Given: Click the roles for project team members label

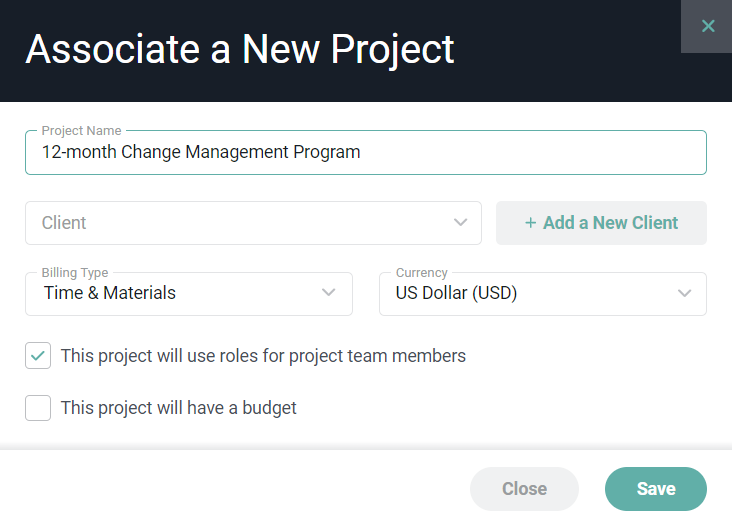Looking at the screenshot, I should [263, 356].
